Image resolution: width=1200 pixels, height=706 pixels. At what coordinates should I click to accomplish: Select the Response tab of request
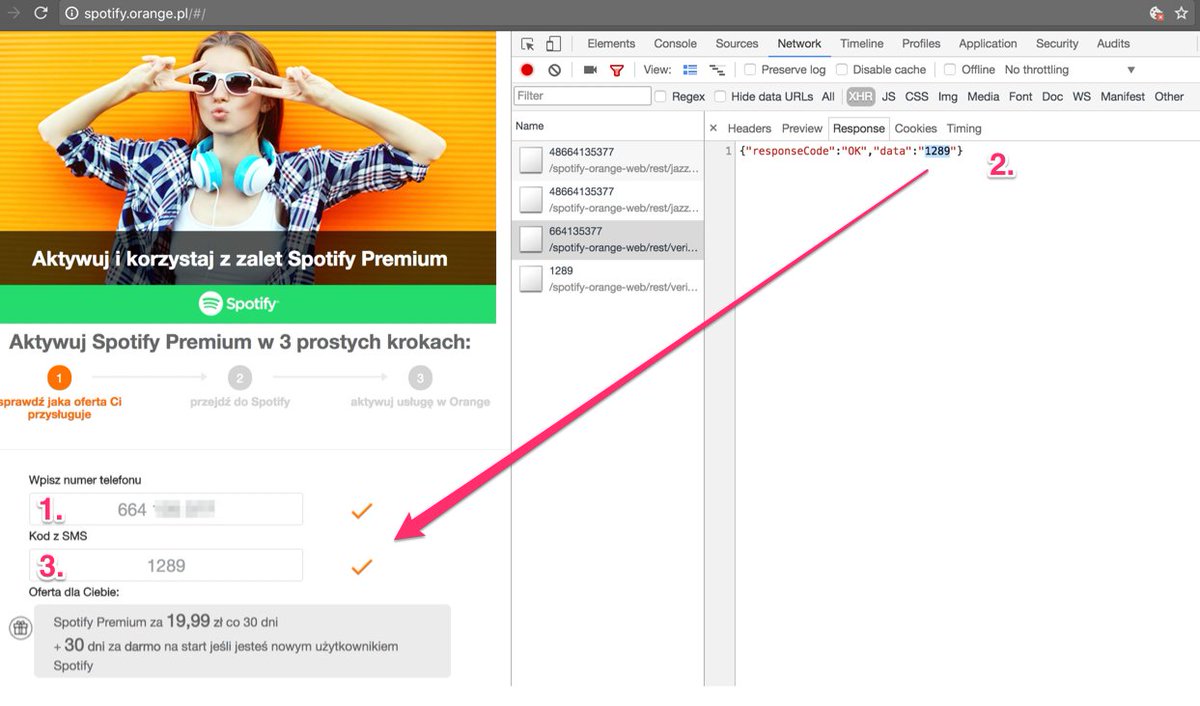click(x=859, y=128)
